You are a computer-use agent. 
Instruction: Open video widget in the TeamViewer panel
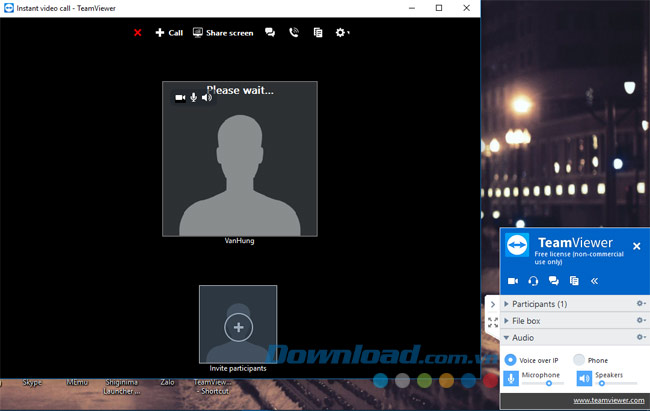pos(513,281)
